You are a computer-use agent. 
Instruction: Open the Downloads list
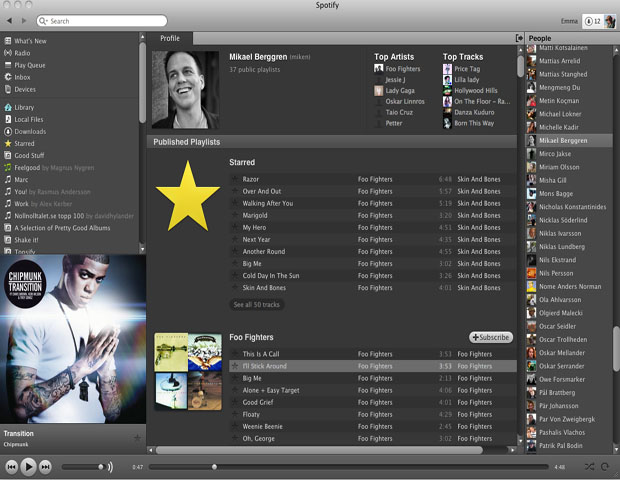pos(30,131)
